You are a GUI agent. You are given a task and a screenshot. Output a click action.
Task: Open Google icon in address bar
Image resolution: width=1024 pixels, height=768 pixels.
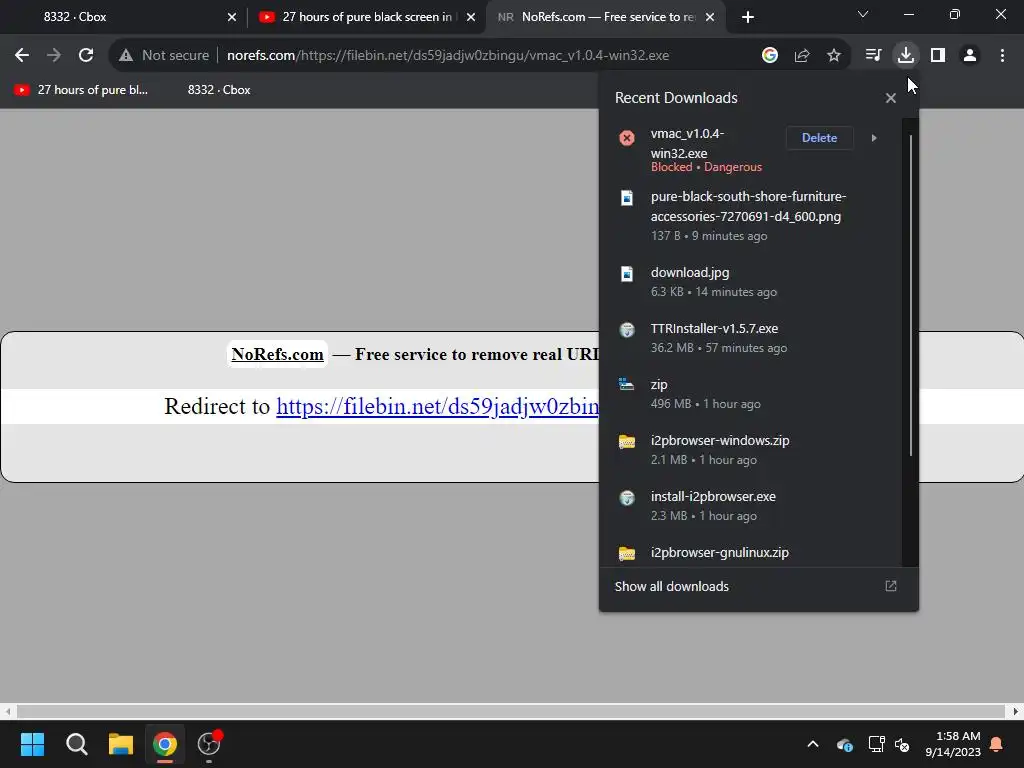coord(770,56)
